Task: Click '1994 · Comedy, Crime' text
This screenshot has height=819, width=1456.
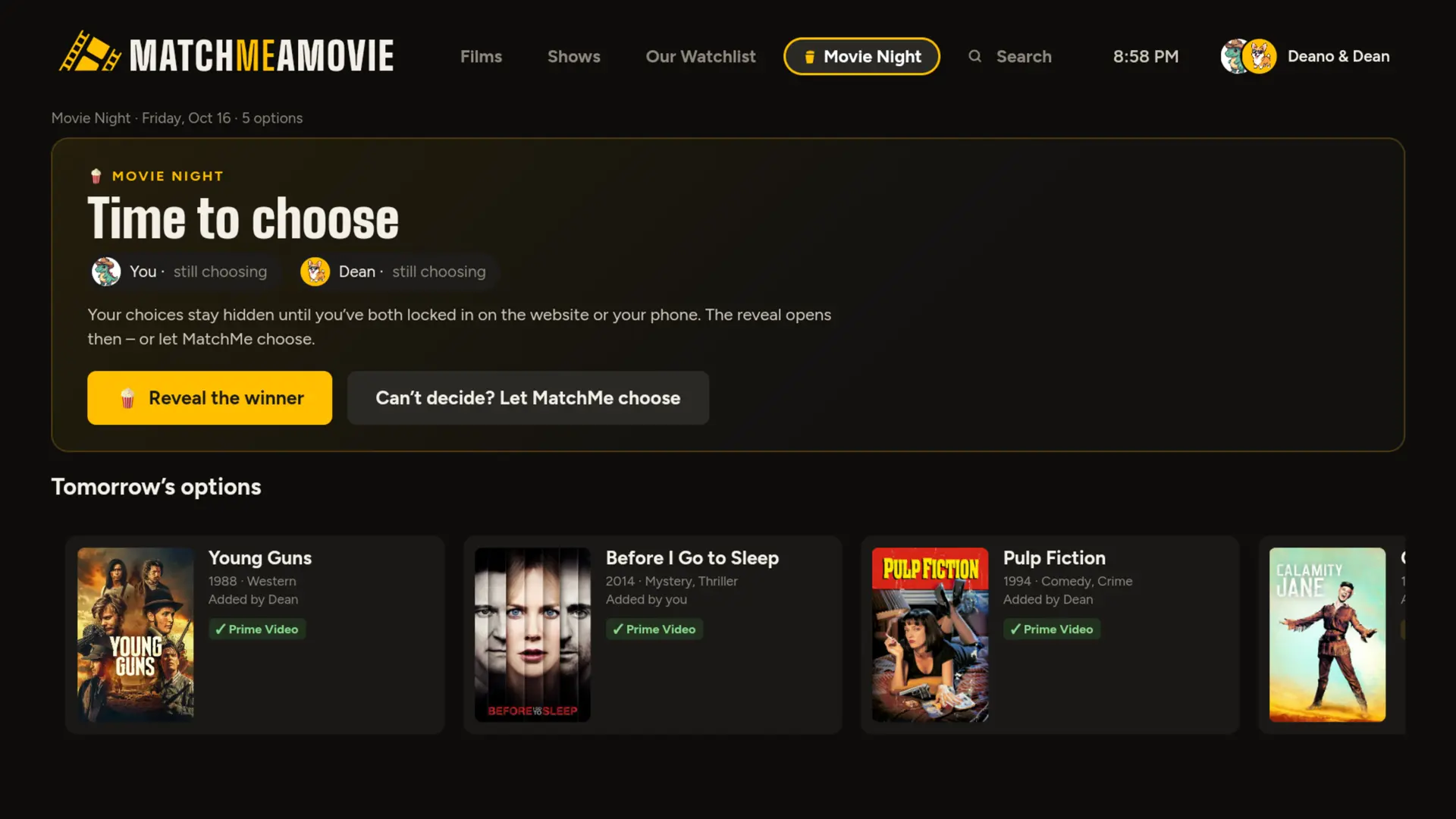Action: [x=1068, y=581]
